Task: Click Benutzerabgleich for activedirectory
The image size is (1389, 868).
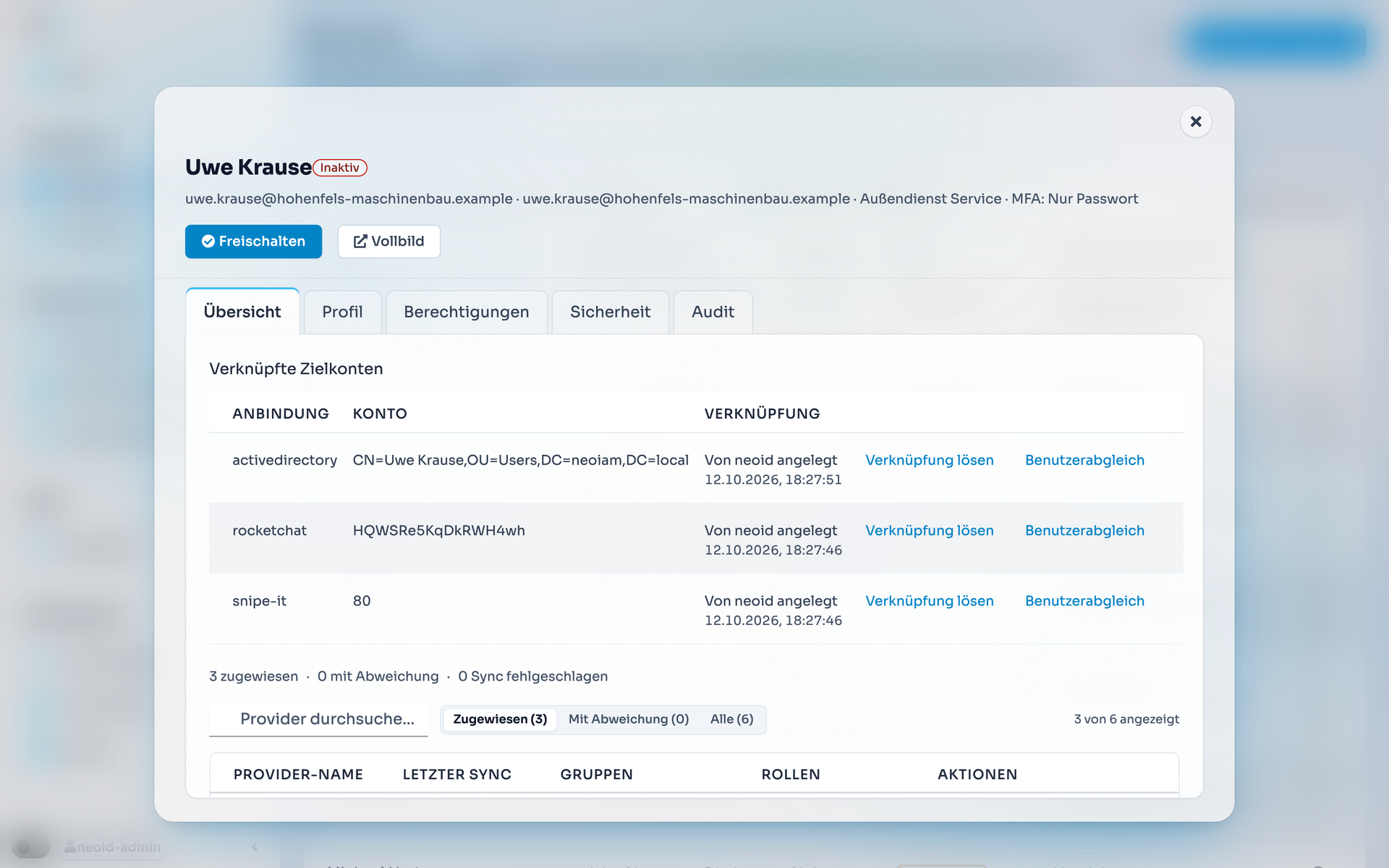Action: point(1084,460)
